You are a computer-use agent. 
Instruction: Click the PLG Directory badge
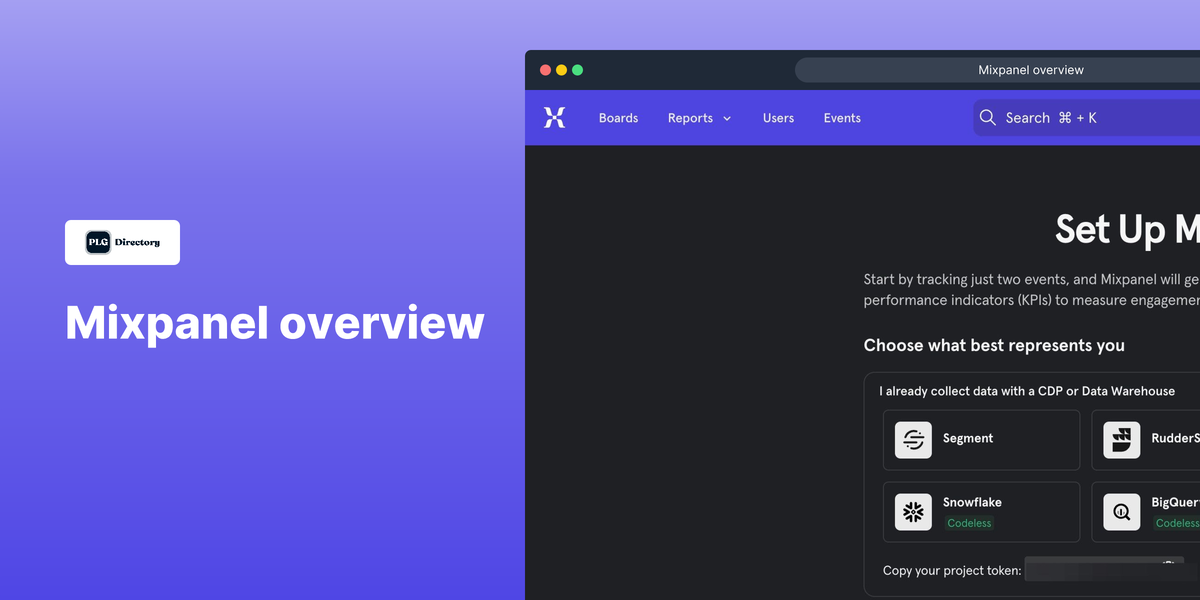[x=122, y=242]
